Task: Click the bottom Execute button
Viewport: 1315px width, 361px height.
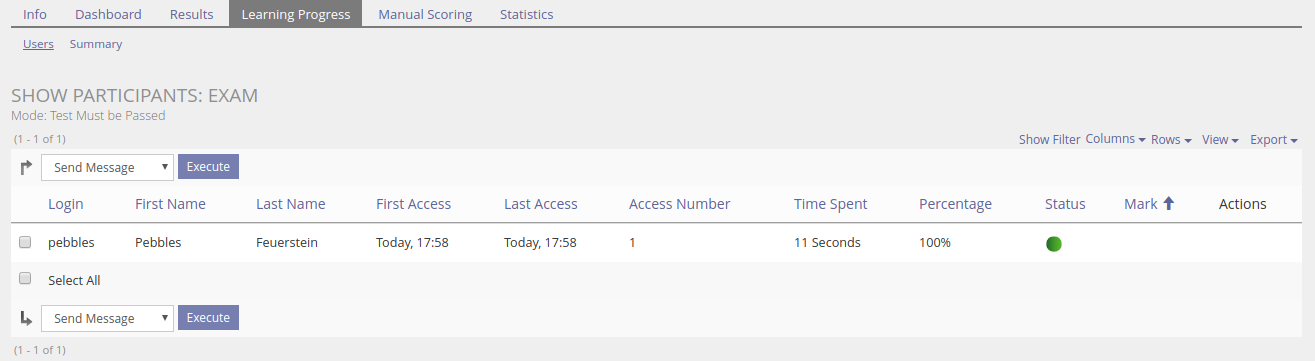Action: click(x=208, y=317)
